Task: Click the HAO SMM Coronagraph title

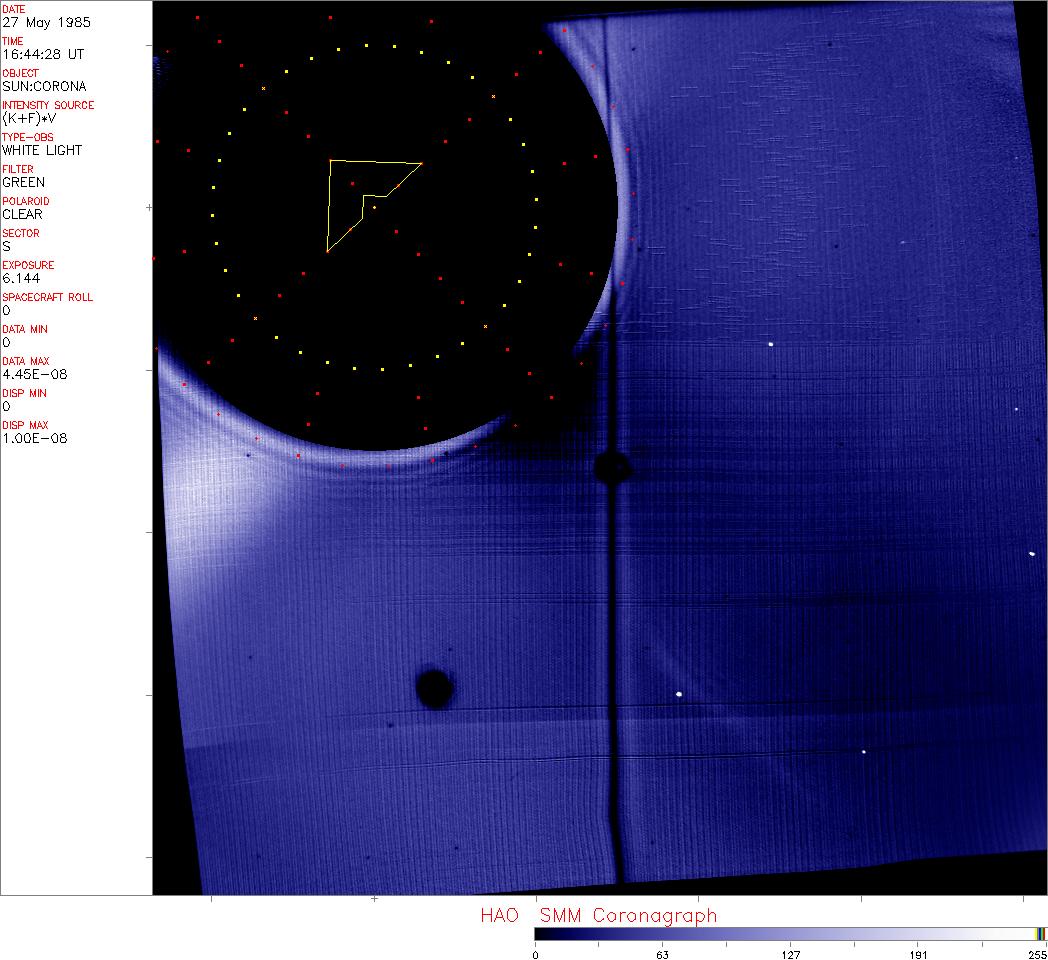Action: 598,915
